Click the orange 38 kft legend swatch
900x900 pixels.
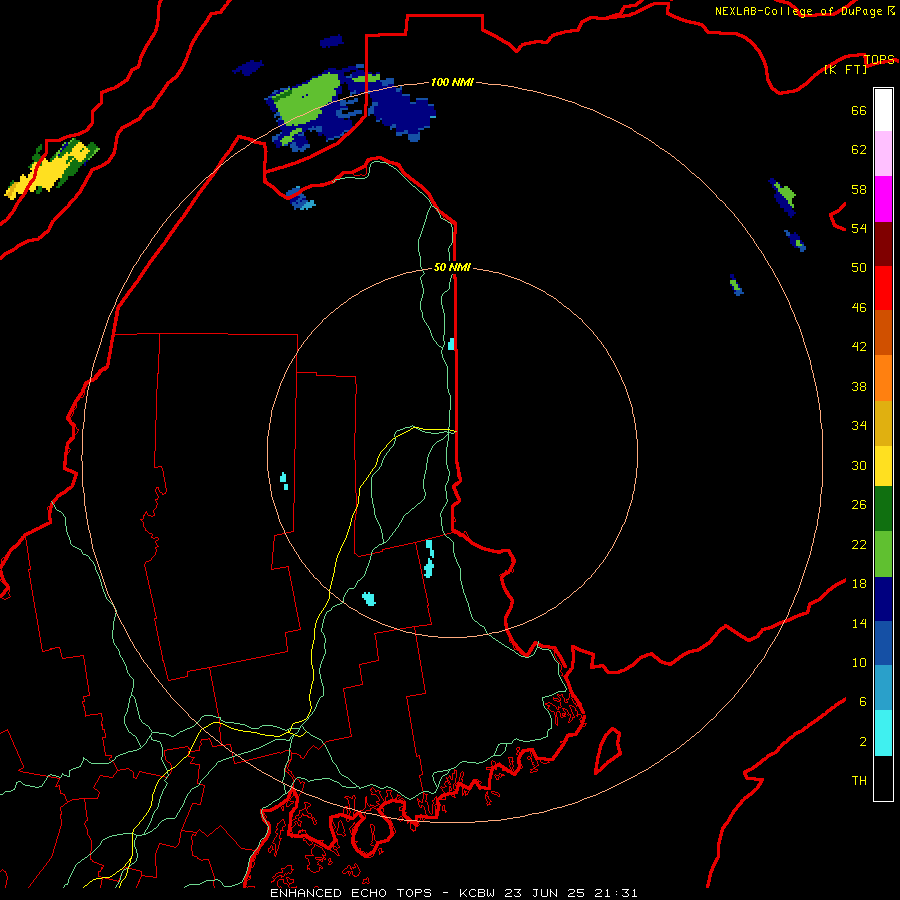883,378
